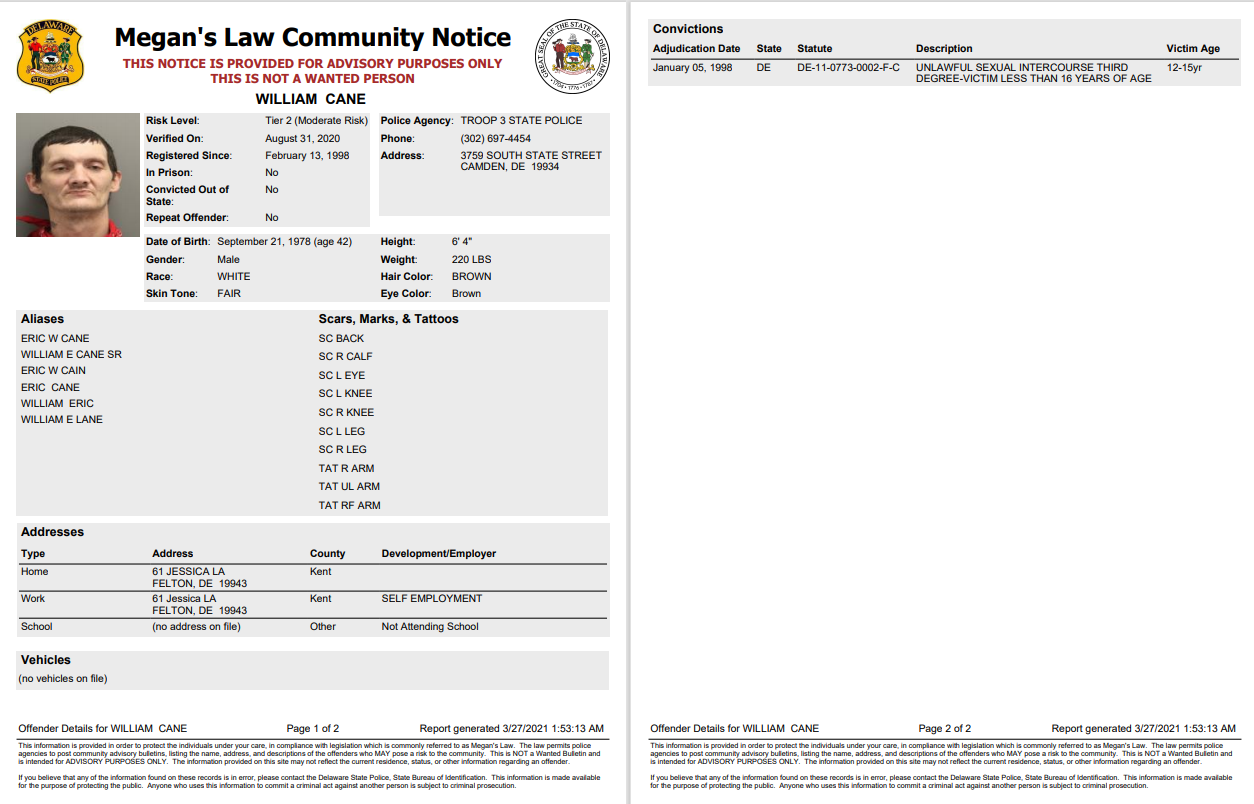Viewport: 1254px width, 804px height.
Task: Click the SELF EMPLOYMENT employer cell
Action: pyautogui.click(x=431, y=599)
